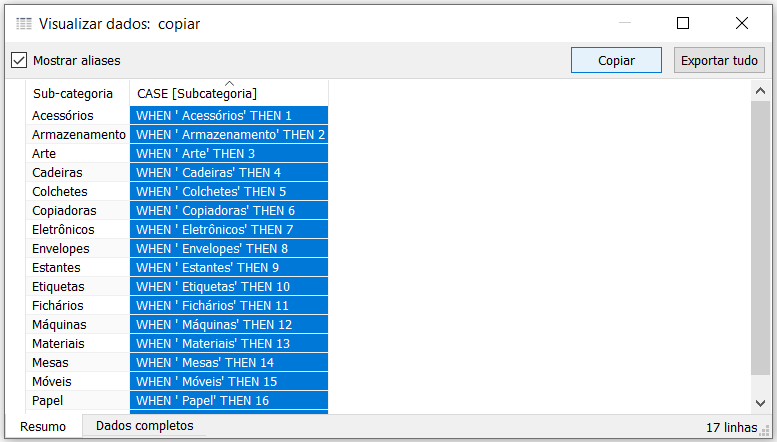Click the 'Copiadoras' THEN 6 cell
The width and height of the screenshot is (777, 442).
pos(229,211)
